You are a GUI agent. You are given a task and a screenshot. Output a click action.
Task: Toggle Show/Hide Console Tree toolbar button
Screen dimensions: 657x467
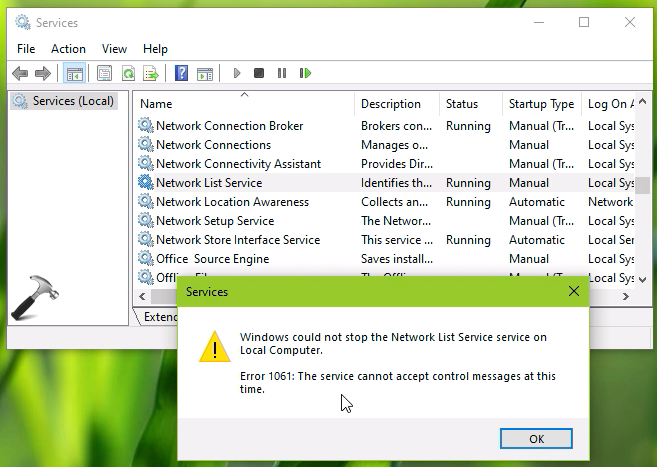coord(74,73)
